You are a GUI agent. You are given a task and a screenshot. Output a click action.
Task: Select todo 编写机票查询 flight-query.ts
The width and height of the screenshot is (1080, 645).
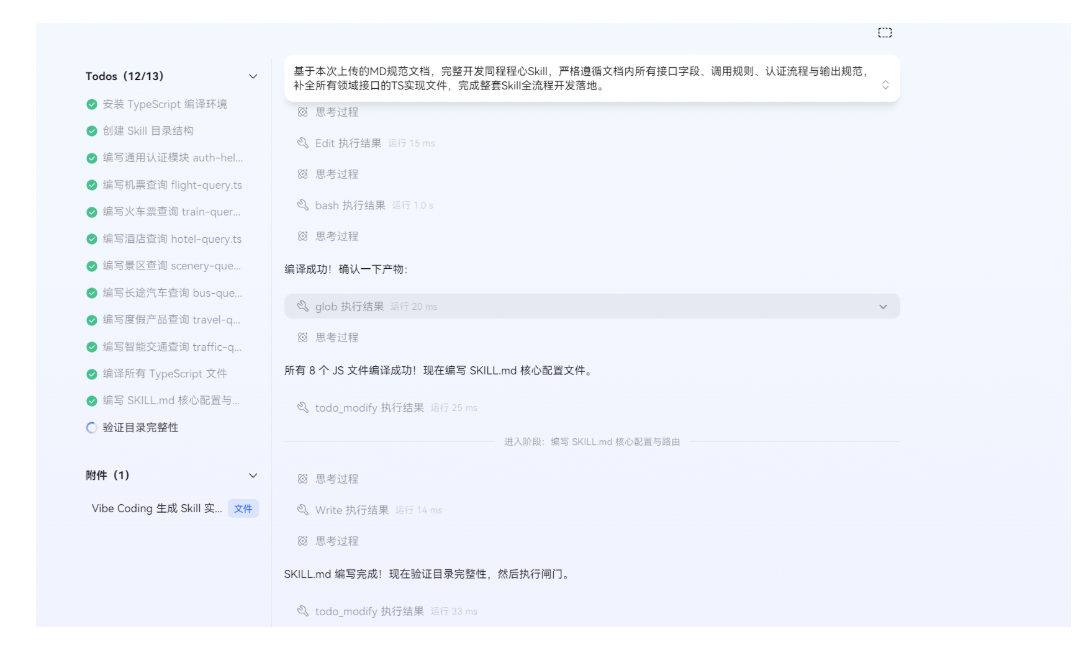pos(172,185)
